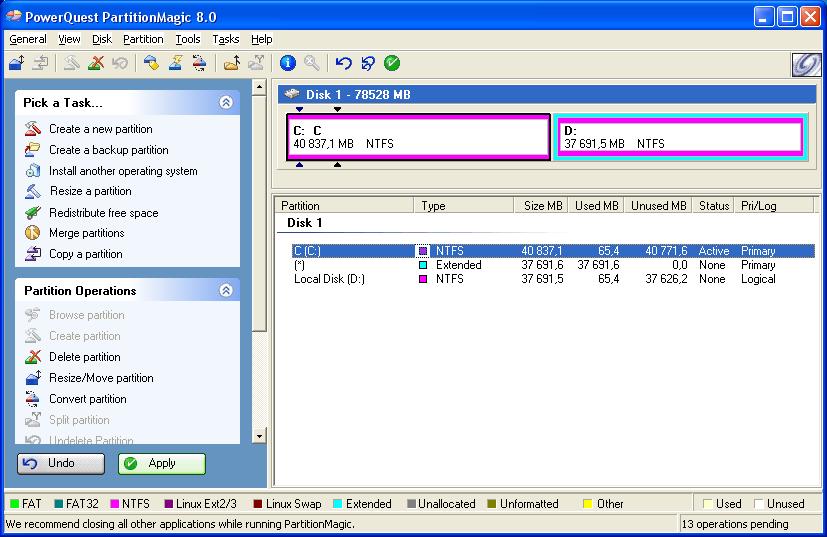Sort by the Unused MB column header

click(x=658, y=206)
